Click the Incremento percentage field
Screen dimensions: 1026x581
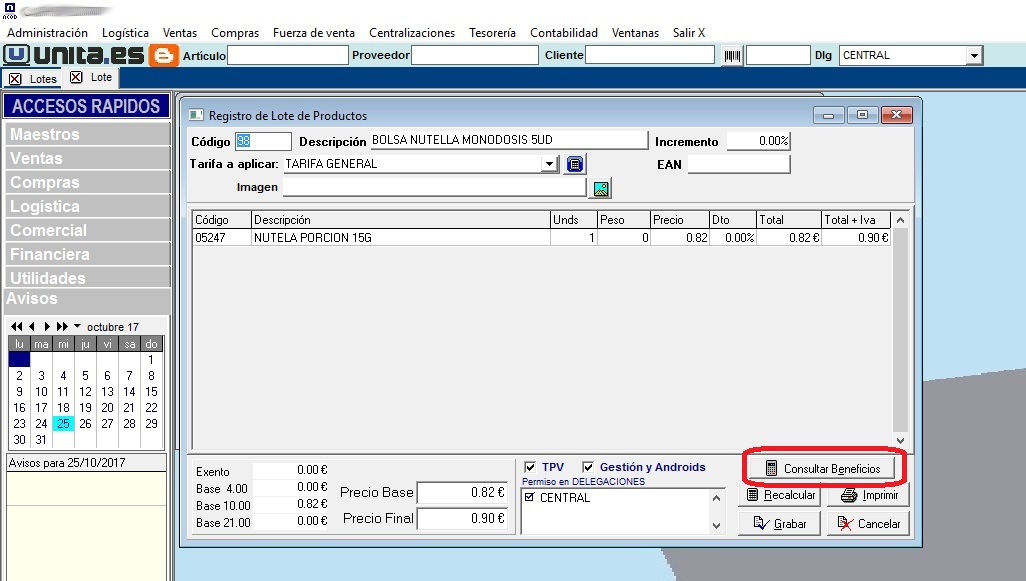click(758, 141)
